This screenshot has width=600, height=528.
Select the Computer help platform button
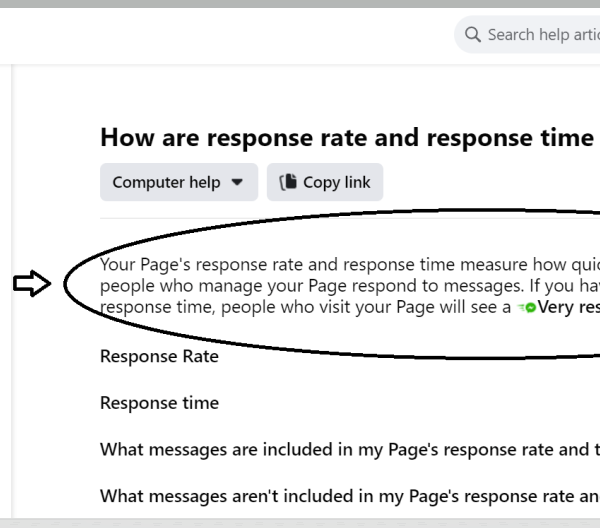(x=179, y=182)
